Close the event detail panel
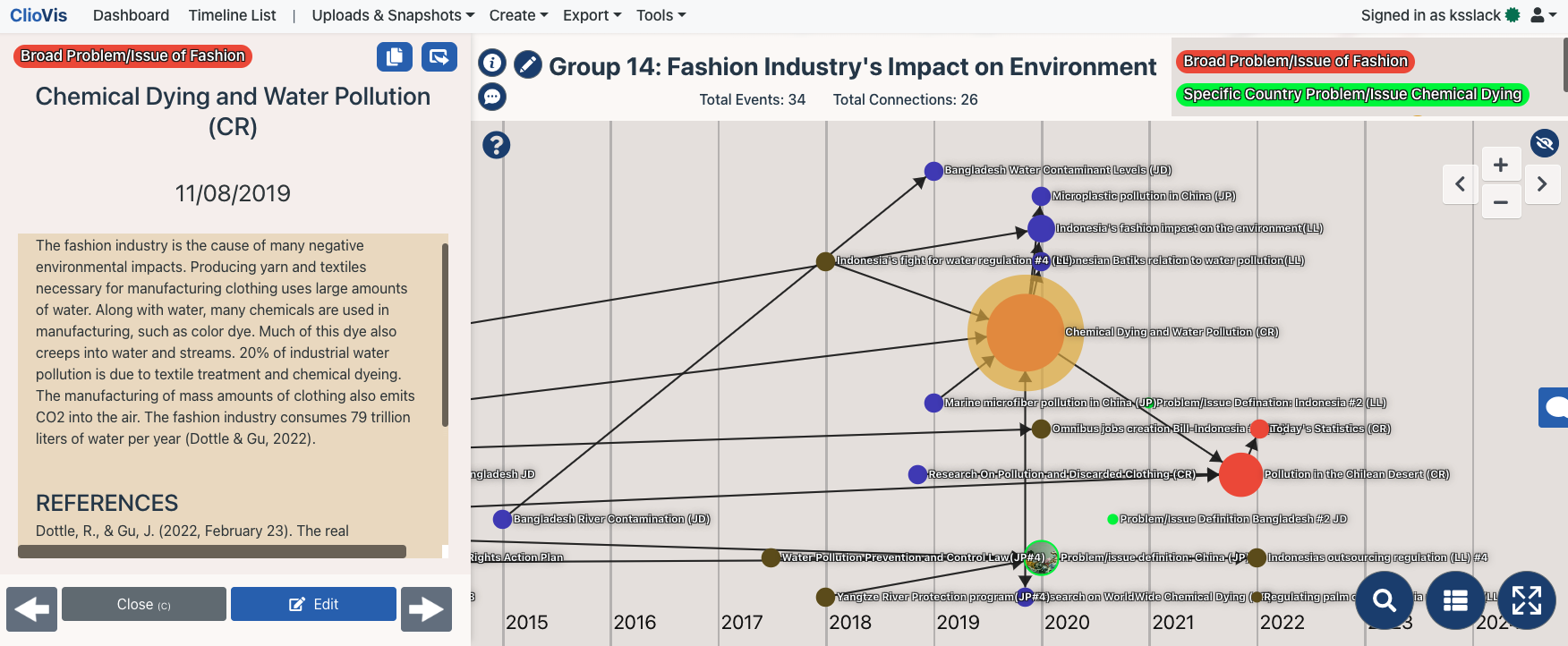This screenshot has width=1568, height=646. pos(143,604)
